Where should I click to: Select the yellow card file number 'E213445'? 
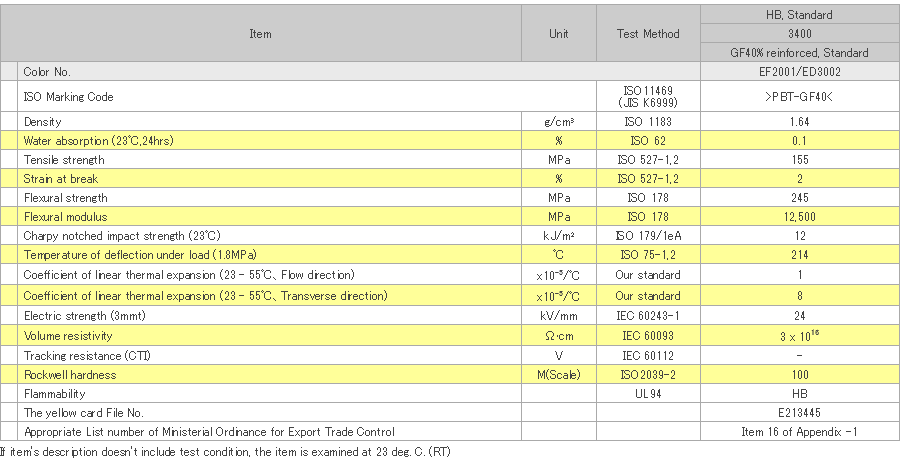click(x=799, y=413)
